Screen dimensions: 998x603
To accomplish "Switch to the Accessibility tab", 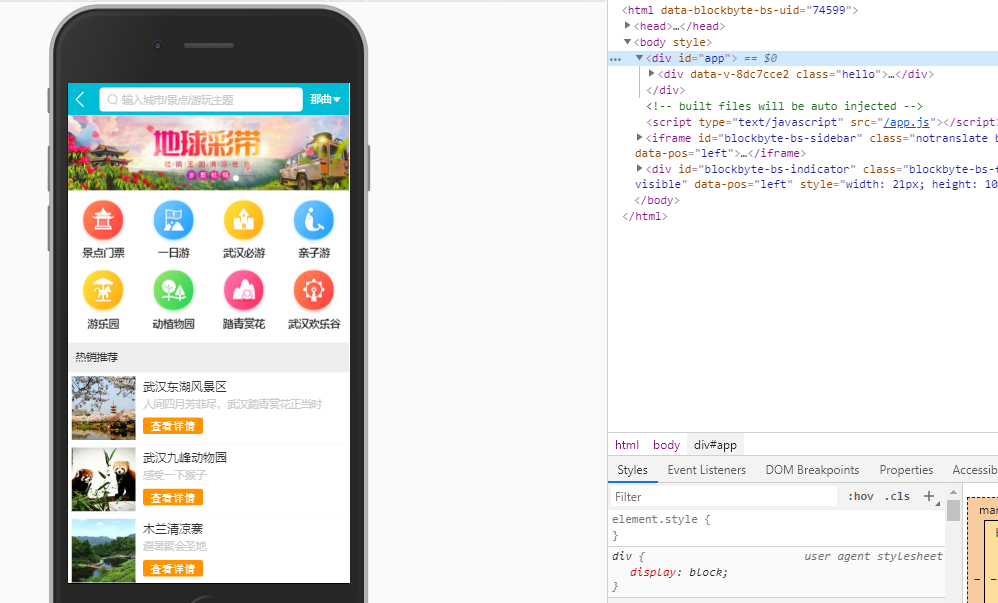I will tap(974, 470).
